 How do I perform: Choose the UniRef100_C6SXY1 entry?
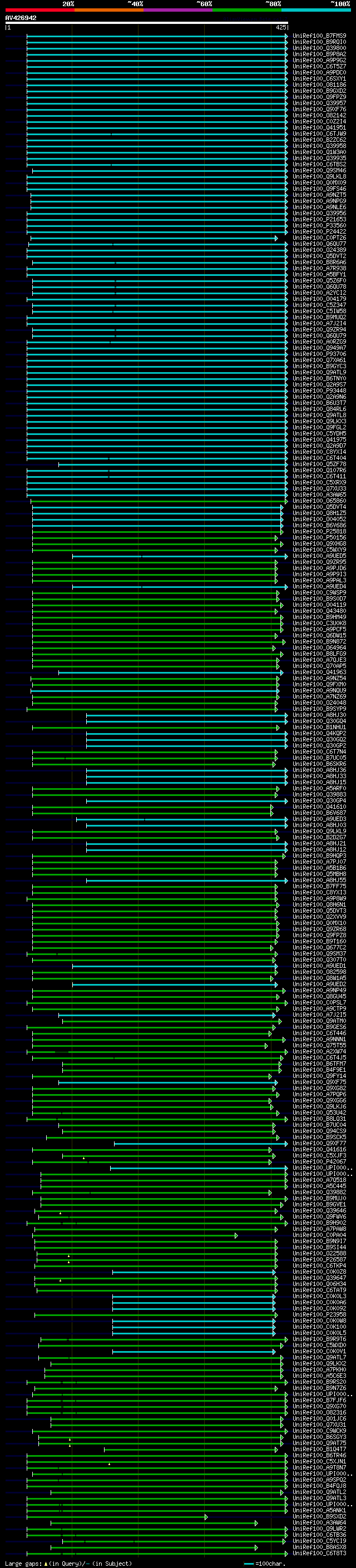[x=319, y=78]
